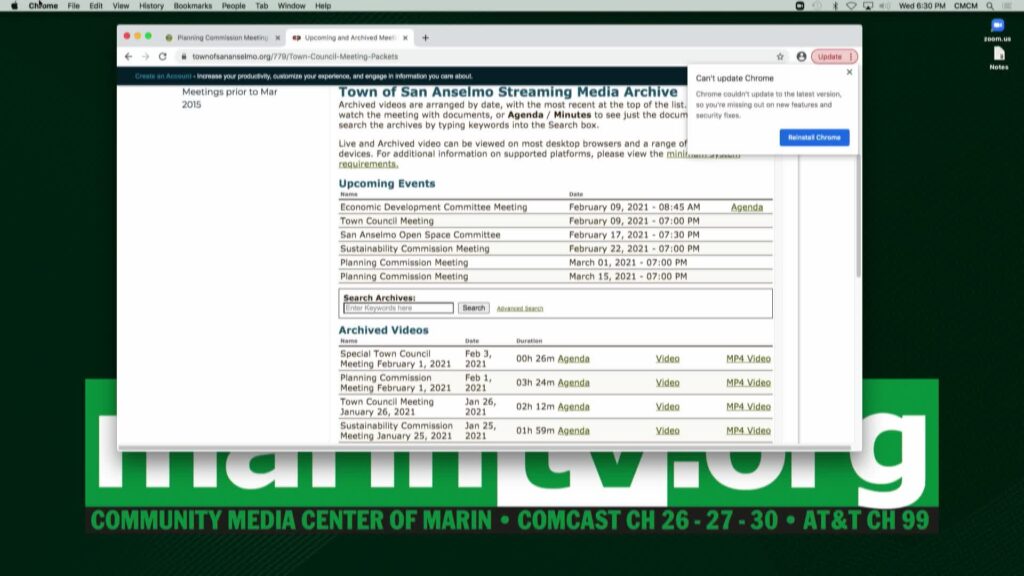Dismiss the Can't update Chrome popup
The width and height of the screenshot is (1024, 576).
[849, 72]
